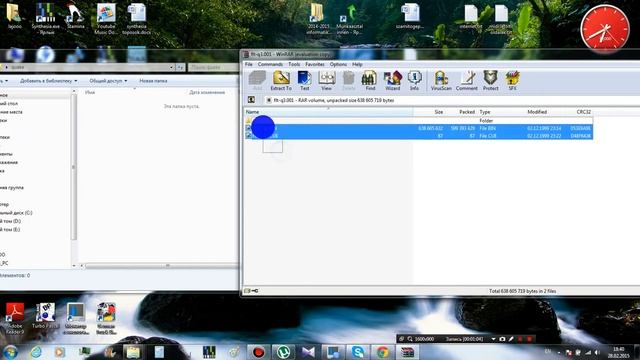
Task: Click the red record icon on taskbar
Action: 258,352
